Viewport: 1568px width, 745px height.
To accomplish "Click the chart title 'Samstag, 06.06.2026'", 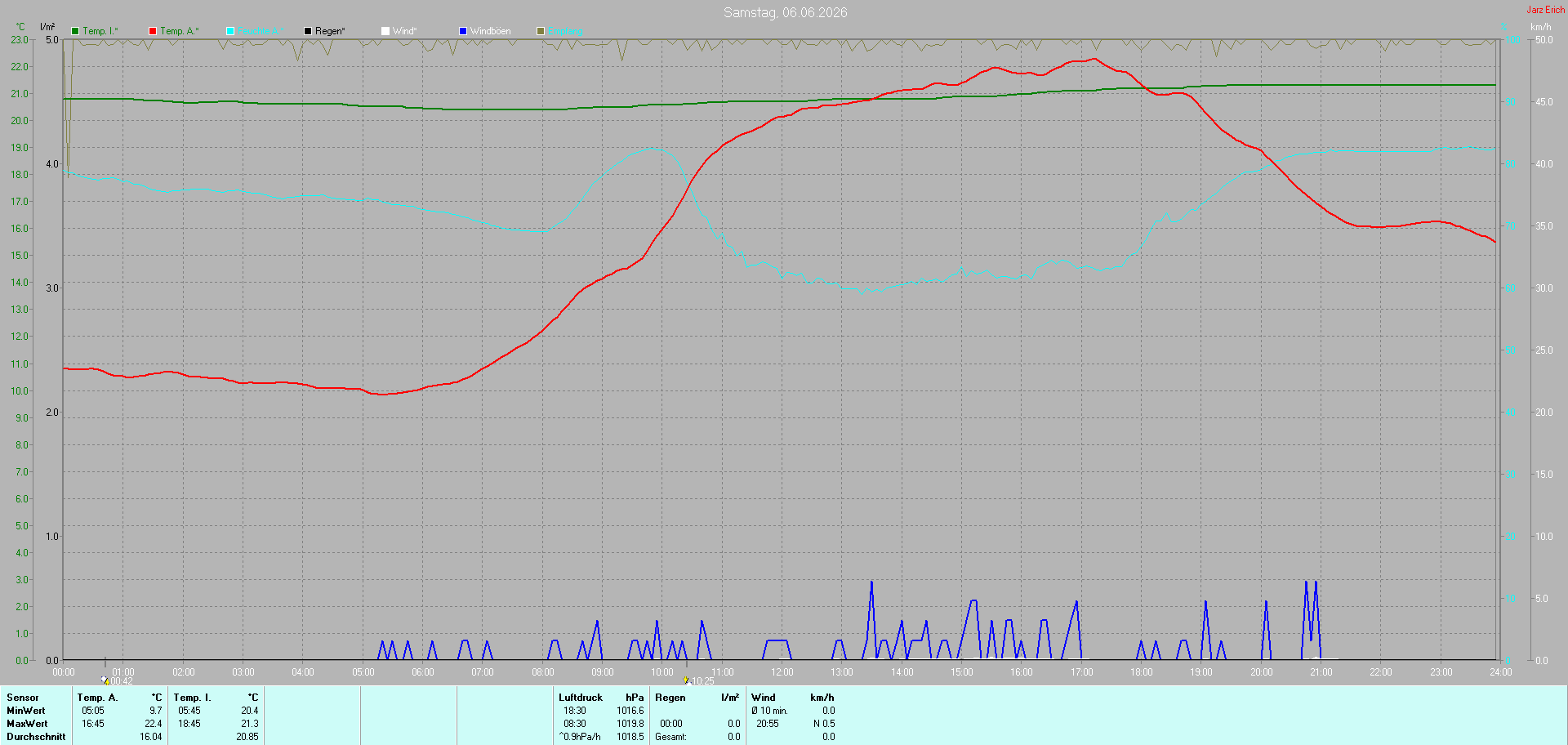I will point(786,12).
